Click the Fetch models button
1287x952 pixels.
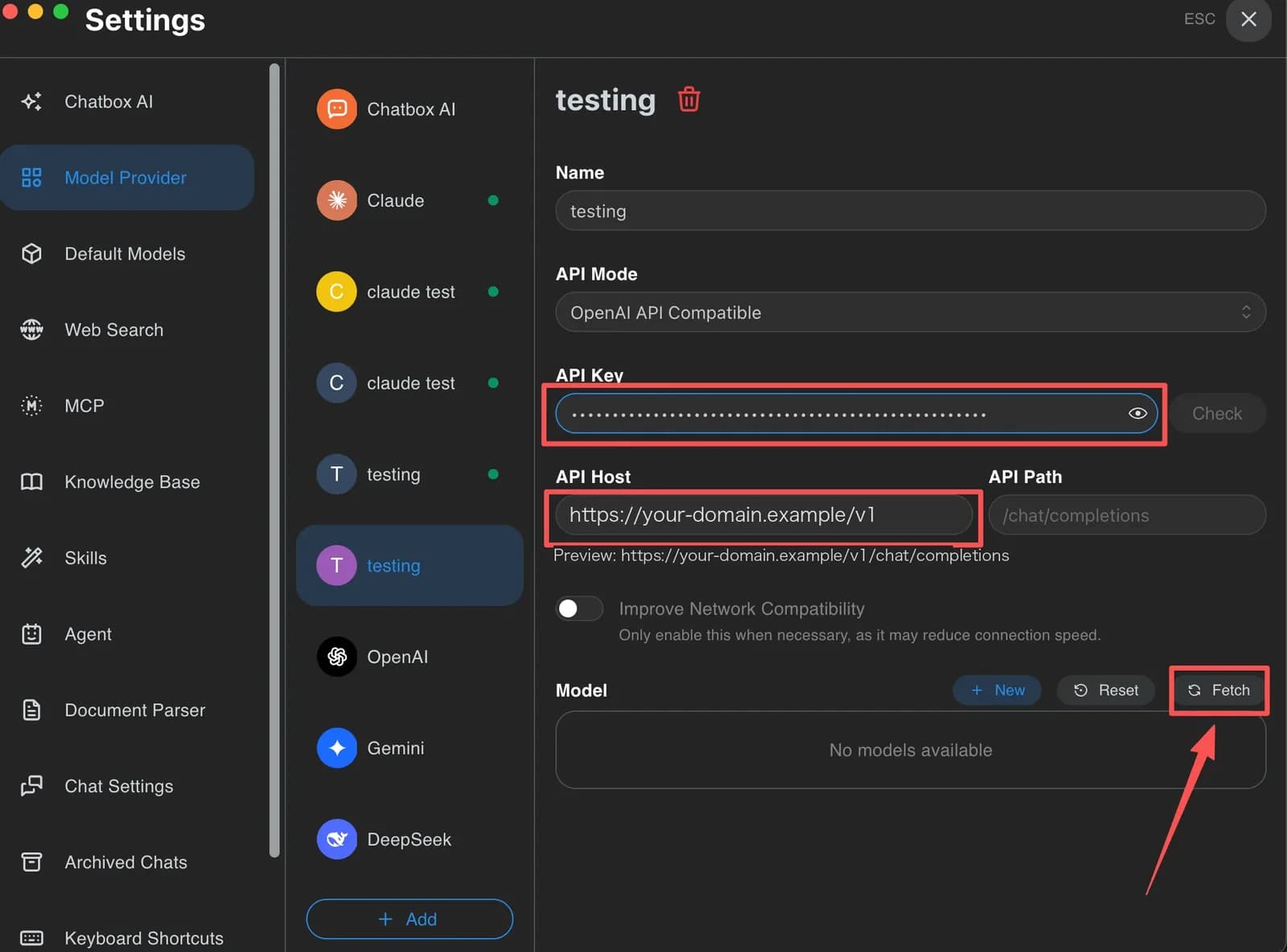point(1219,690)
